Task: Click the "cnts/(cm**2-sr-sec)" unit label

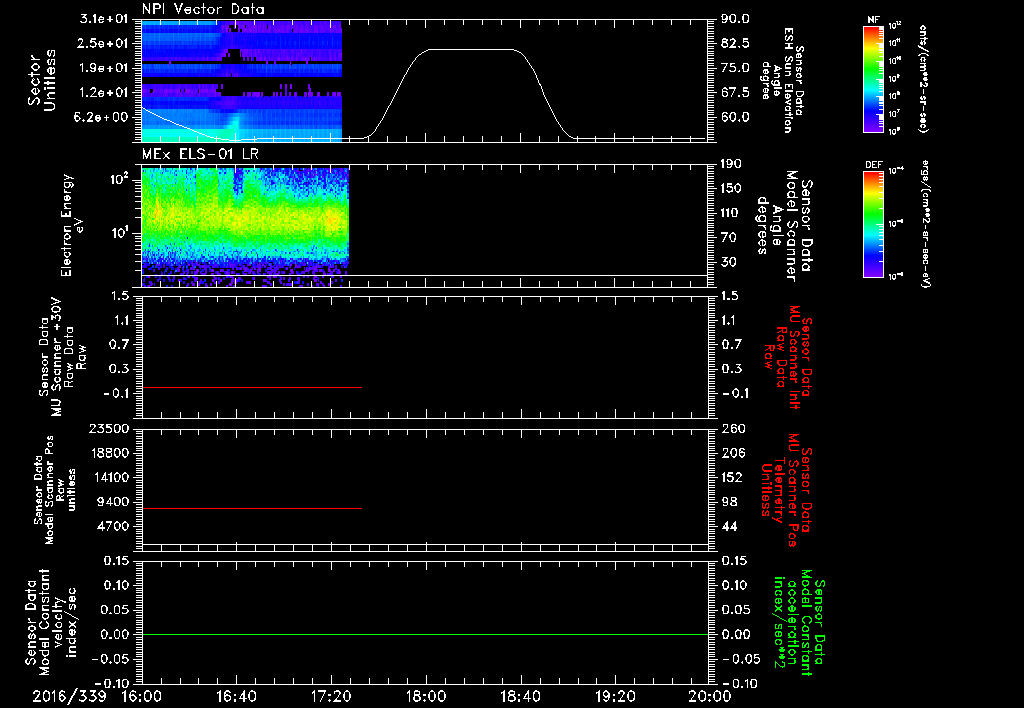Action: [x=923, y=79]
